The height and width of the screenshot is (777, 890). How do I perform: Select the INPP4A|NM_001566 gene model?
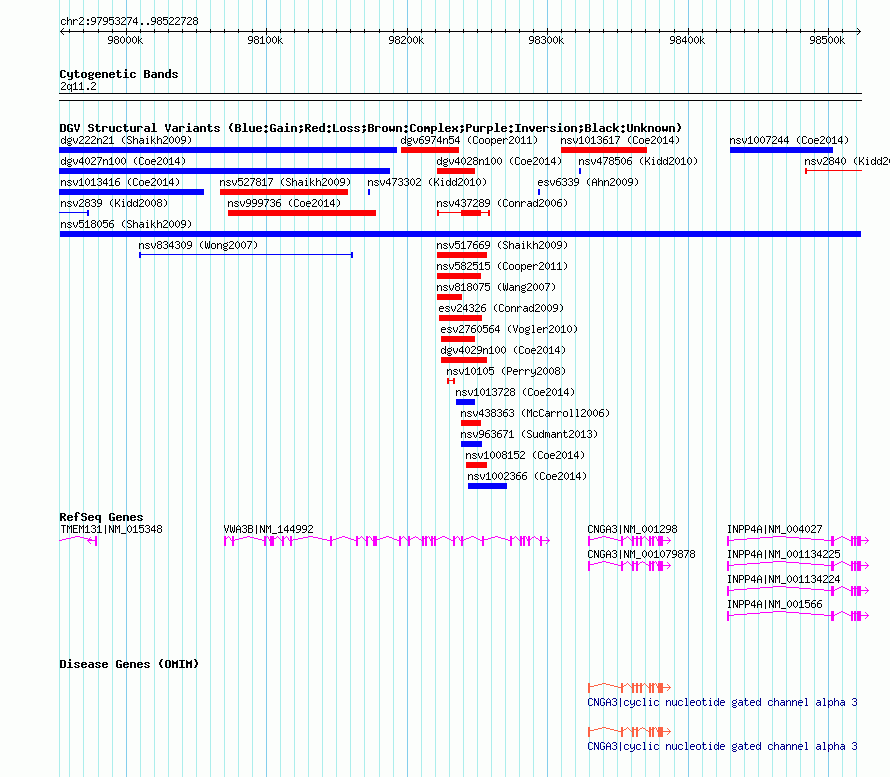(x=798, y=616)
